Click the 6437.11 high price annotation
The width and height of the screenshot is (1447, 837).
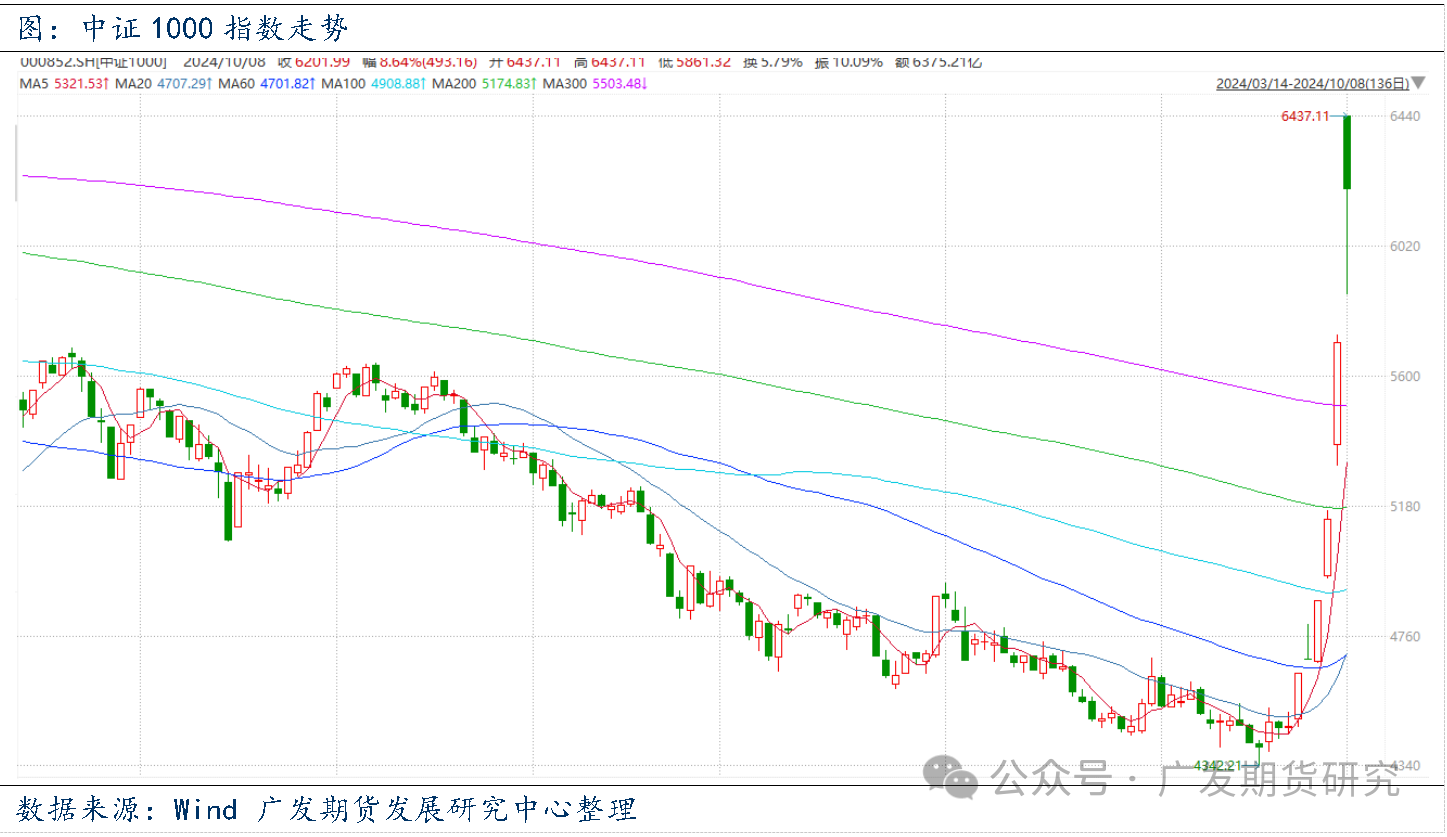[x=1304, y=117]
